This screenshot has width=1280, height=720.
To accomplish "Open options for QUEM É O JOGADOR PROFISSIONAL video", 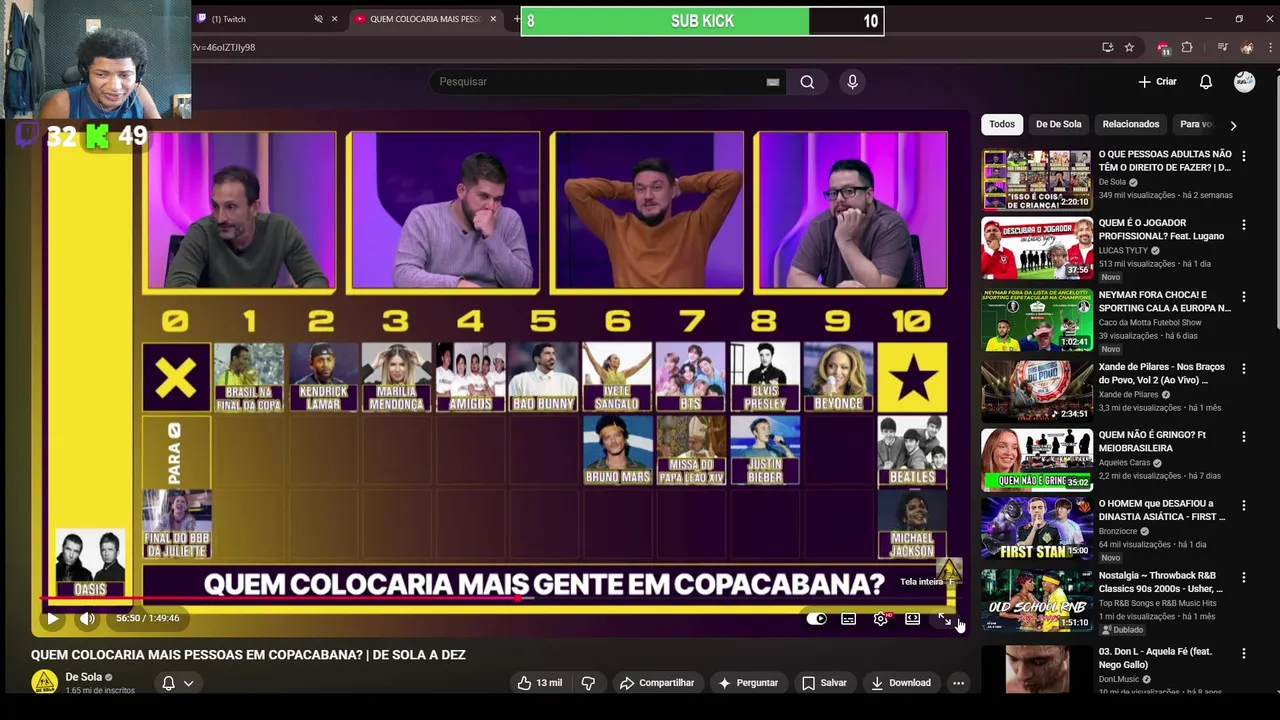I will click(x=1244, y=225).
